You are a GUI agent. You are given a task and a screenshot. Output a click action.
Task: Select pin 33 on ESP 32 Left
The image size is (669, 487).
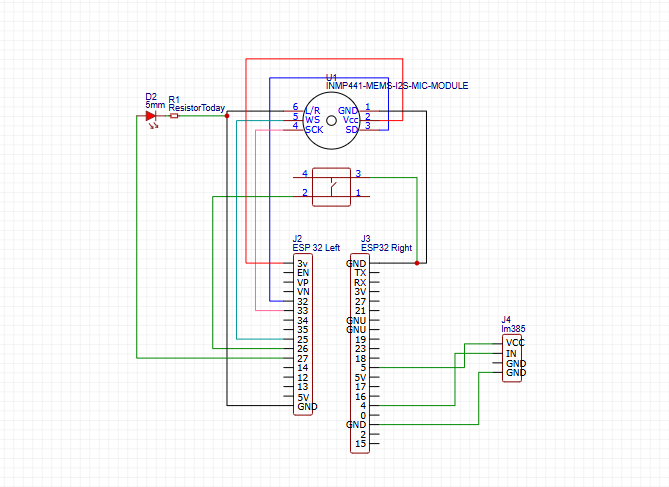pyautogui.click(x=303, y=311)
